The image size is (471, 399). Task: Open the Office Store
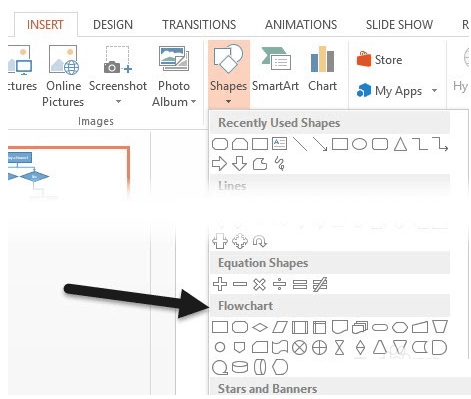pos(379,59)
